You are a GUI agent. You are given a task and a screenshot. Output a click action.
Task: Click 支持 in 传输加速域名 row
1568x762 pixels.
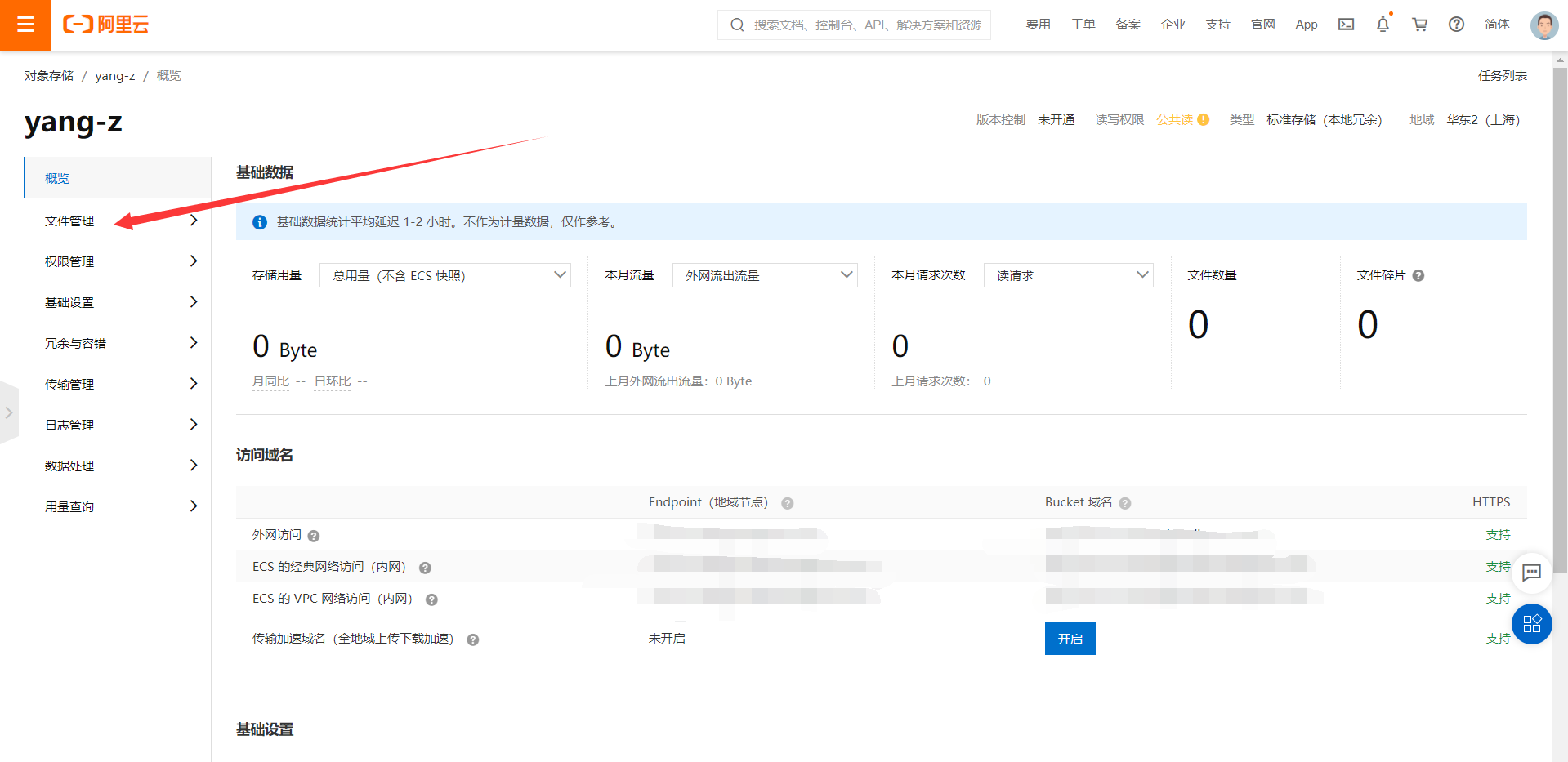pyautogui.click(x=1498, y=639)
